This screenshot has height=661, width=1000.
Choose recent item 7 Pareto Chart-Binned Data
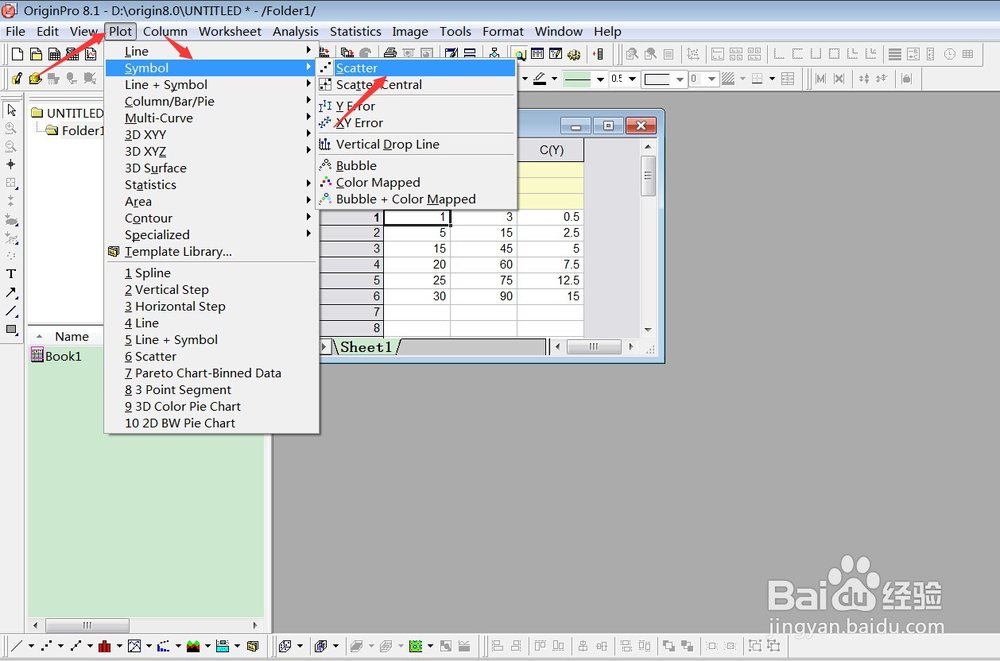[211, 373]
